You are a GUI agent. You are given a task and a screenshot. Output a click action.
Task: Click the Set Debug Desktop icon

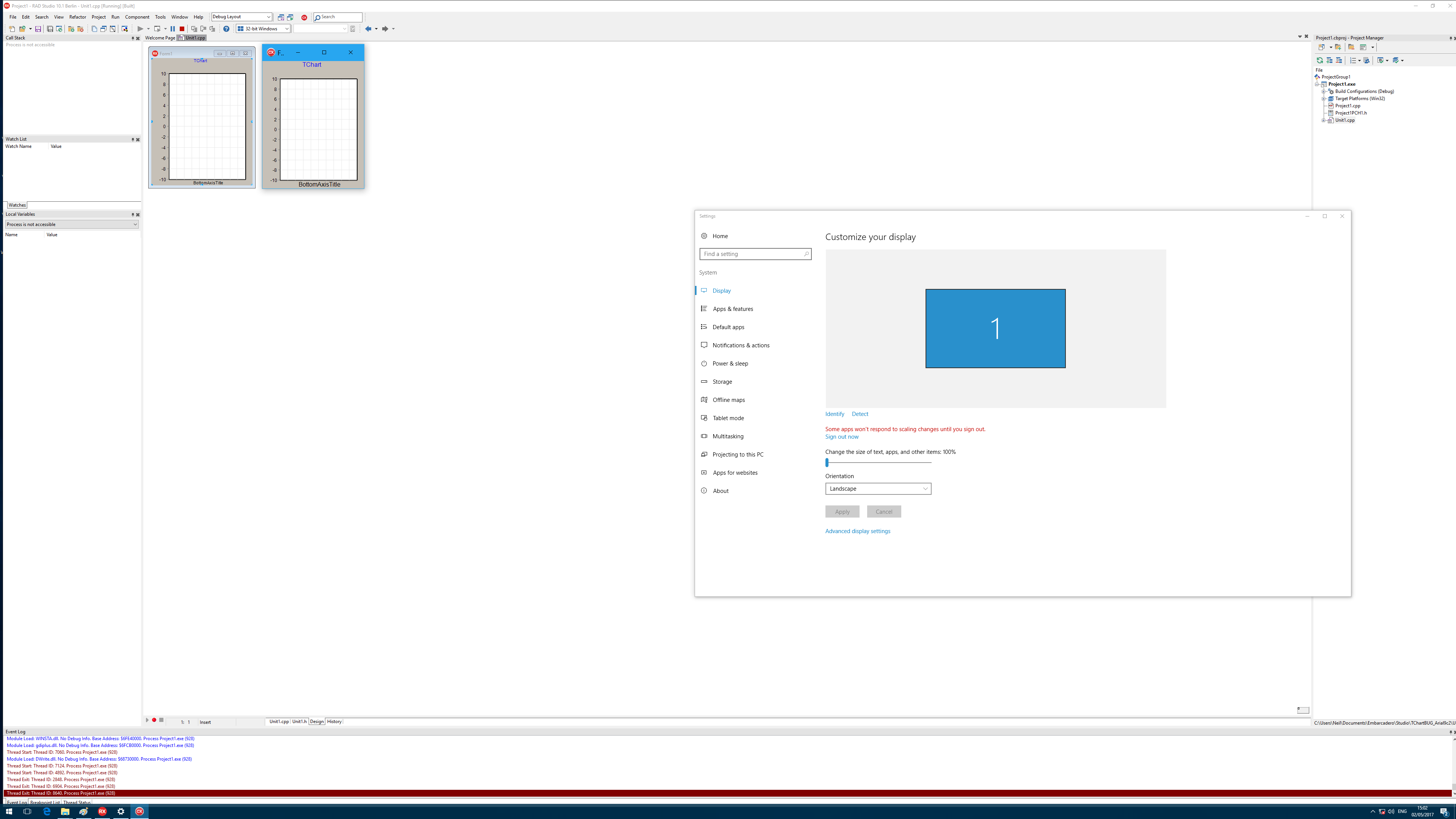(290, 17)
